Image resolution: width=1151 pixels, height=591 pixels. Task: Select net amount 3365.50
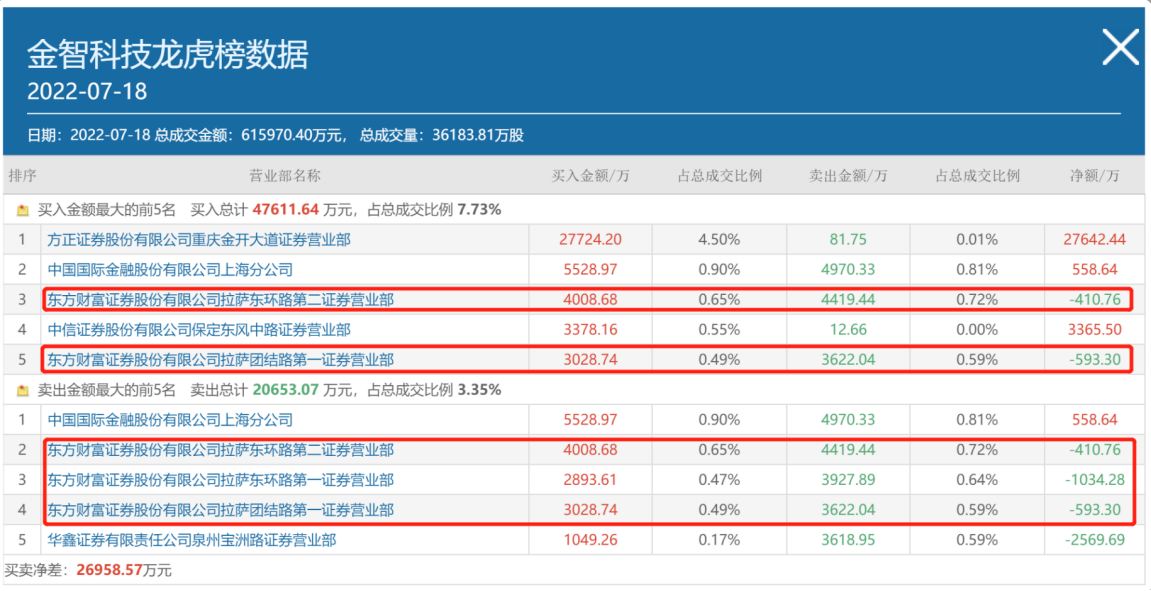coord(1094,330)
